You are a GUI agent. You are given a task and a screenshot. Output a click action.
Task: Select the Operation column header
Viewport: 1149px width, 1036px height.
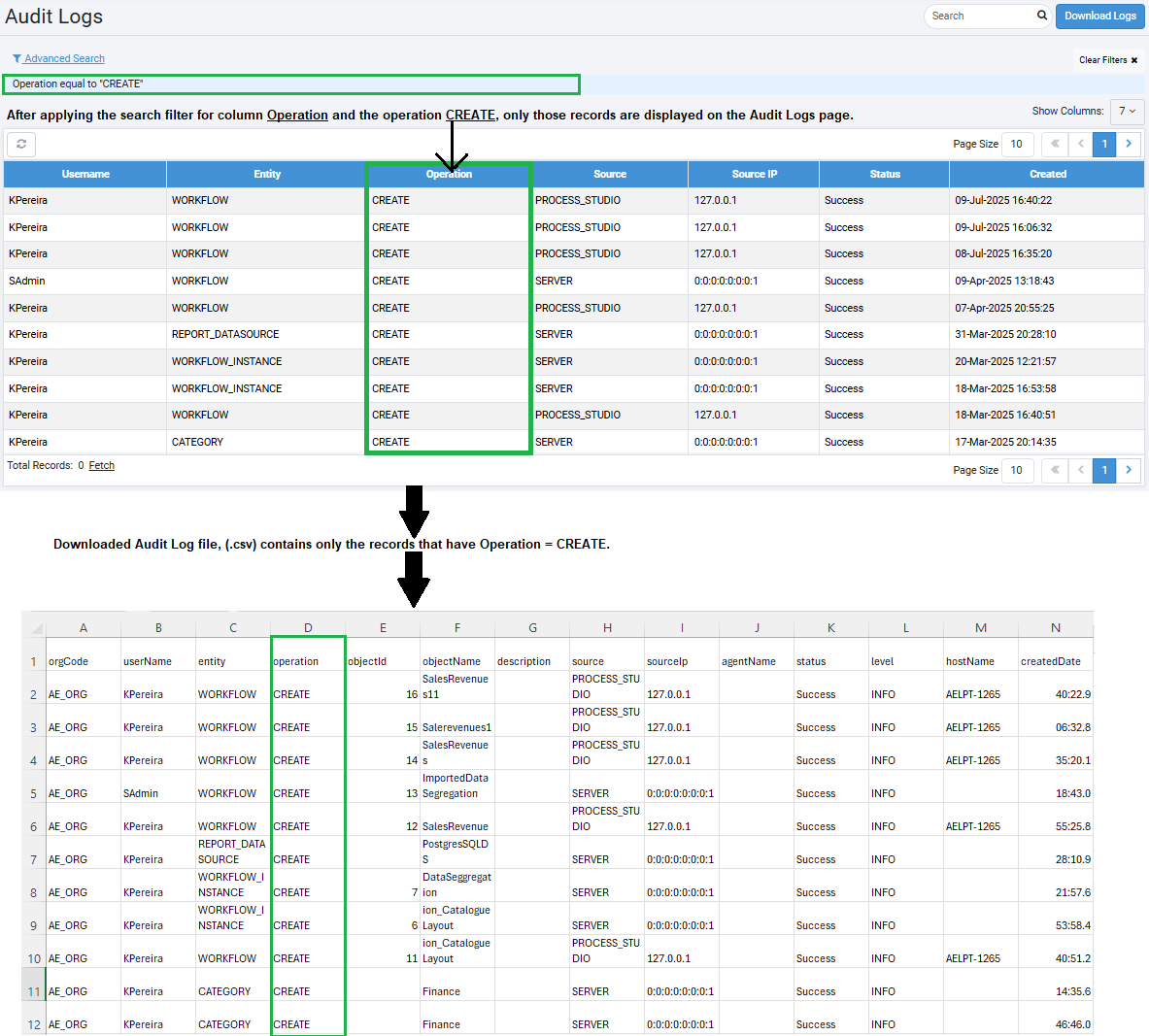449,174
